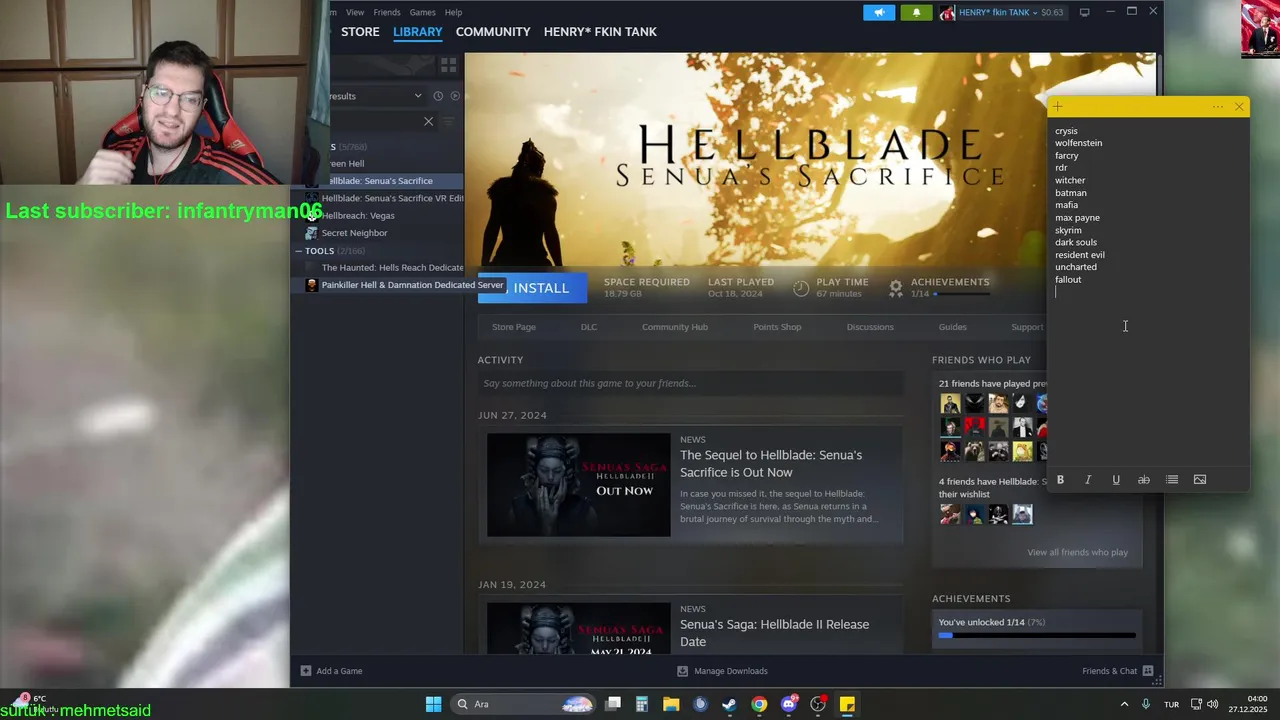
Task: Click the achievements unlocked progress bar
Action: point(1037,635)
